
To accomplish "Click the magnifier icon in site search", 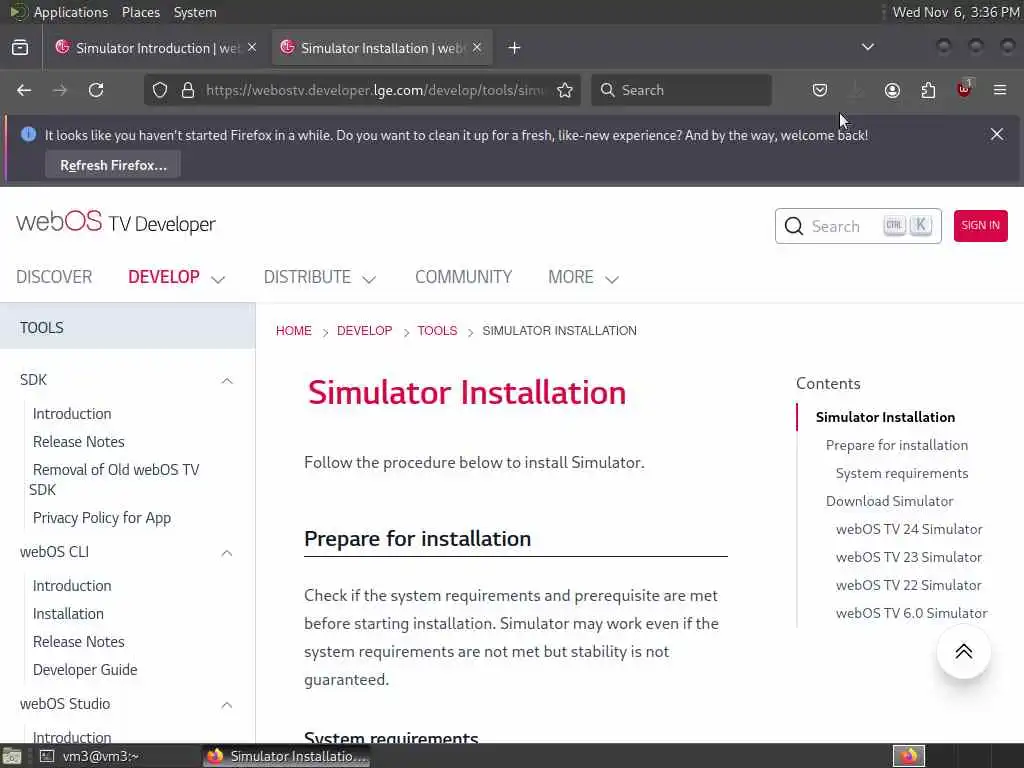I will pyautogui.click(x=793, y=226).
